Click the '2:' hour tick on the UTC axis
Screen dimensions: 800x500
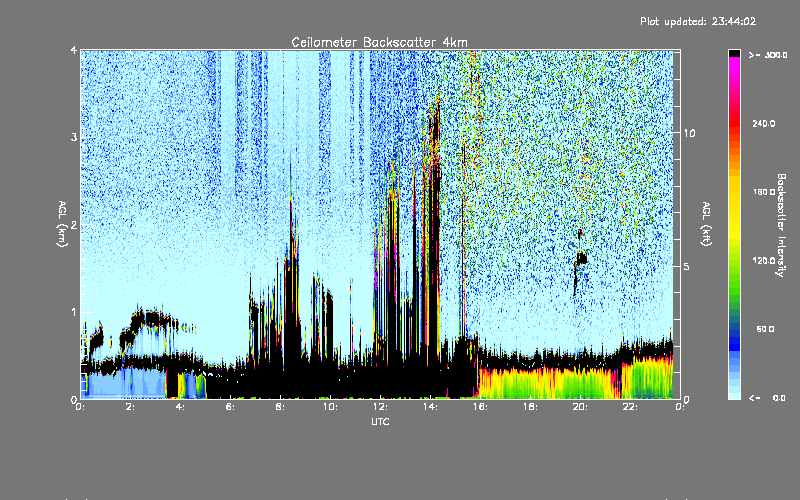pos(130,407)
